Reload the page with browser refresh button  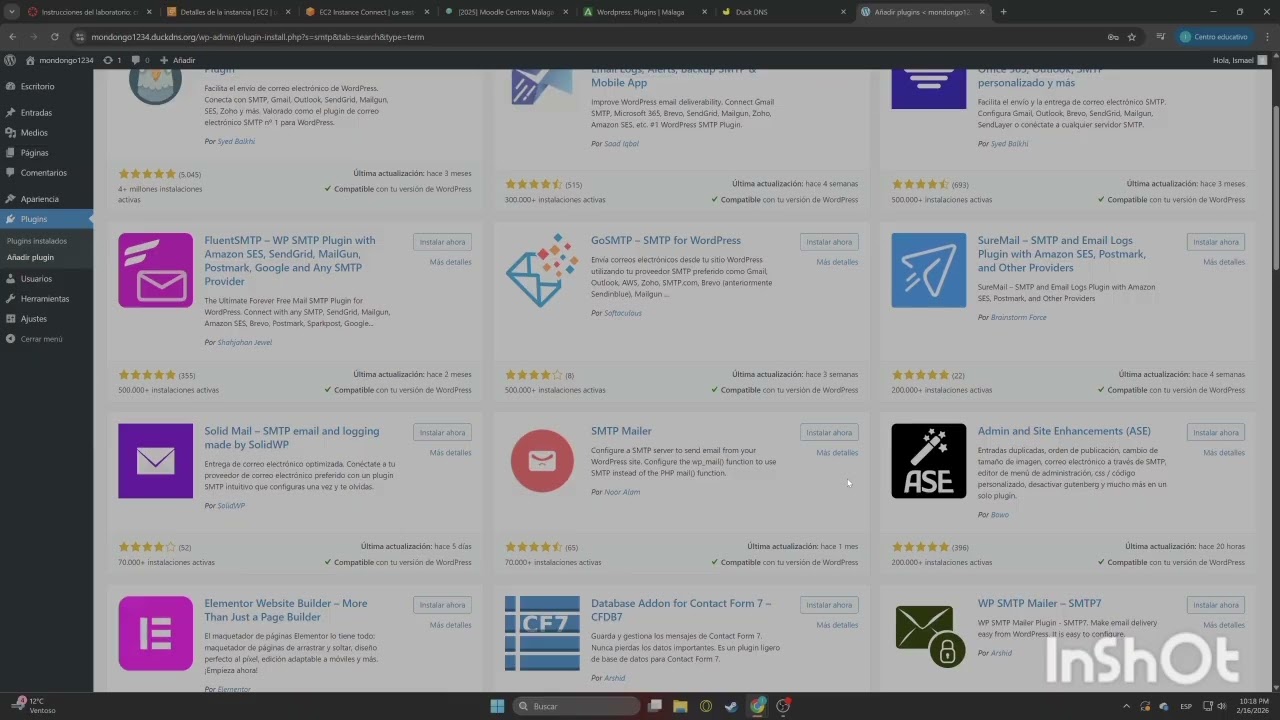pos(54,37)
